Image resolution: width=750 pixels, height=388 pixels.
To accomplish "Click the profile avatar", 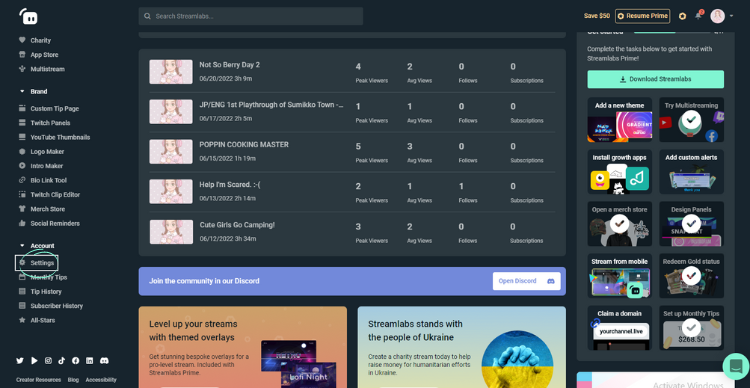I will point(717,16).
